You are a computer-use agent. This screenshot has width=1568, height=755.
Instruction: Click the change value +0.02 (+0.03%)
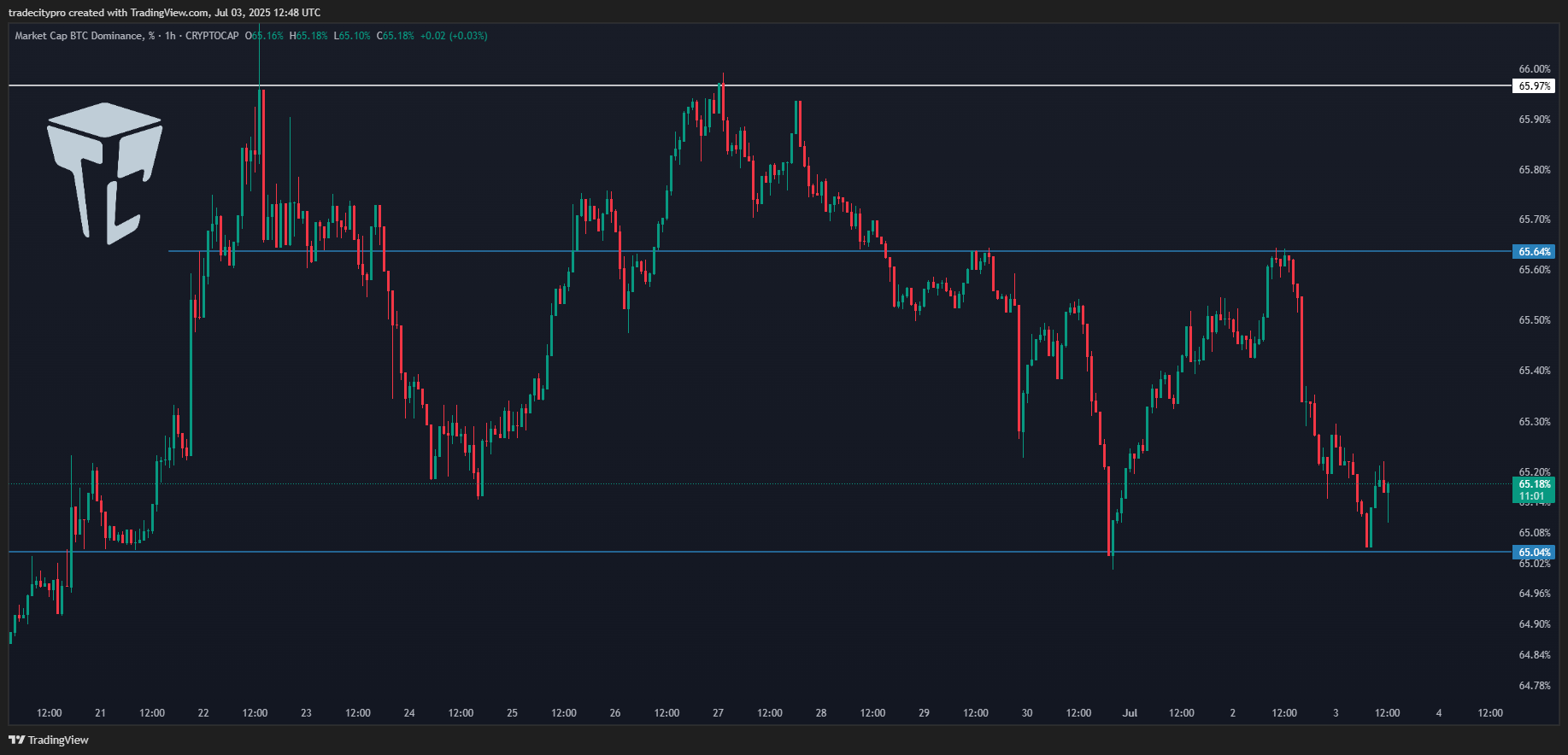[454, 36]
